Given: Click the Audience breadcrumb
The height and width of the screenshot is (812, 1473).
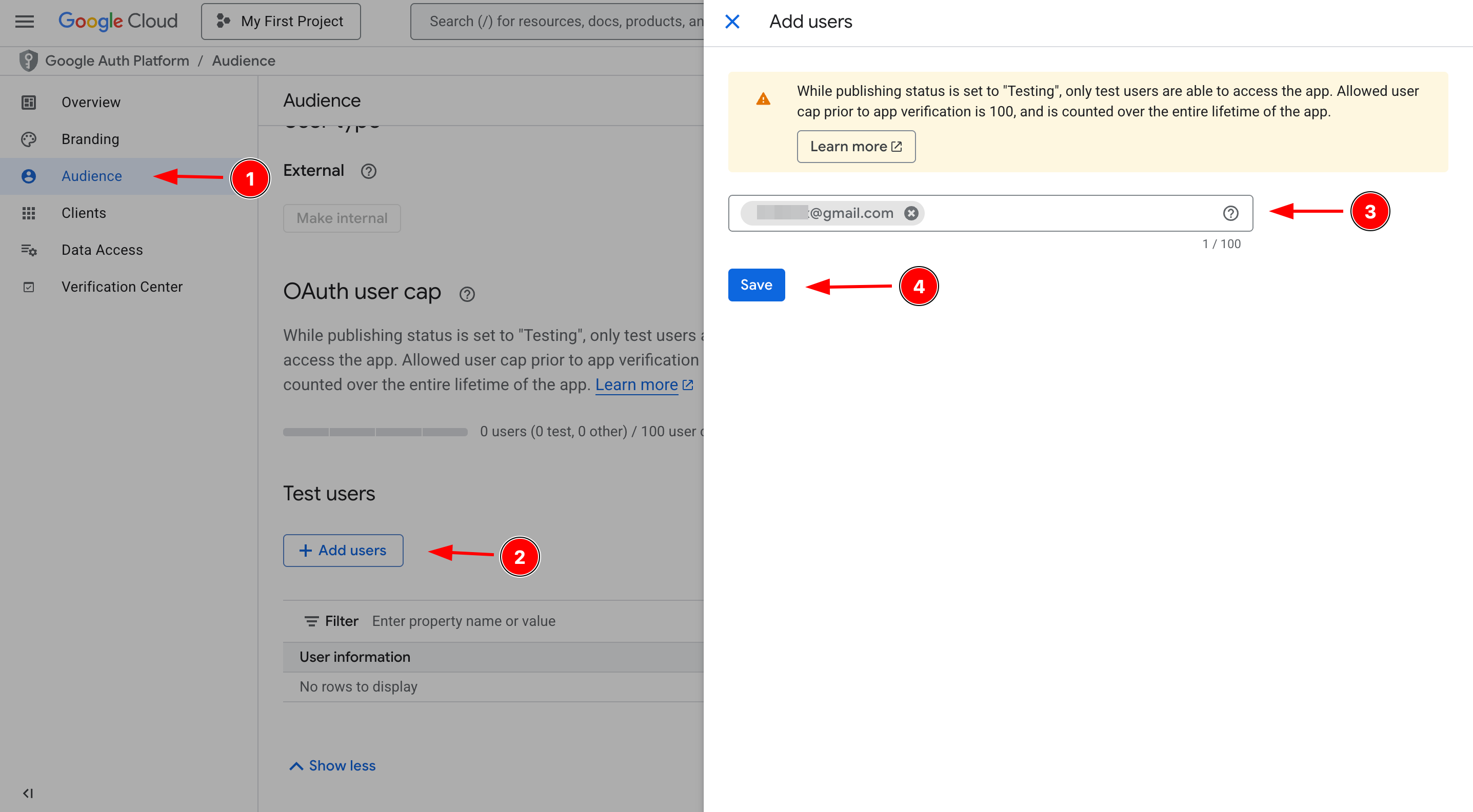Looking at the screenshot, I should point(244,60).
